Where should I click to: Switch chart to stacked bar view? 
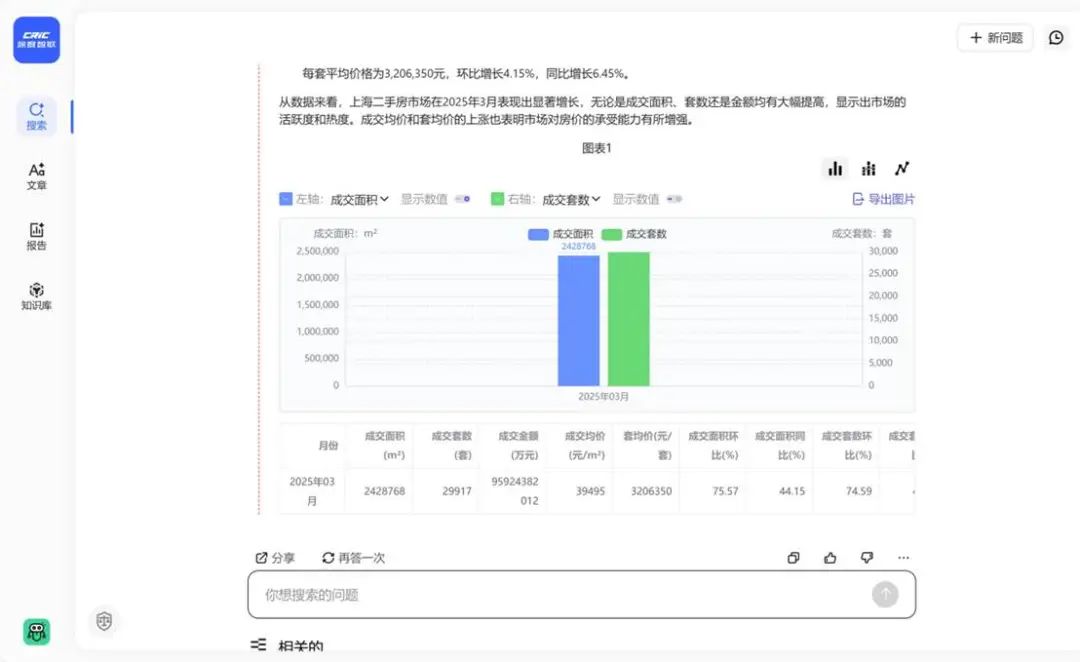[x=869, y=168]
